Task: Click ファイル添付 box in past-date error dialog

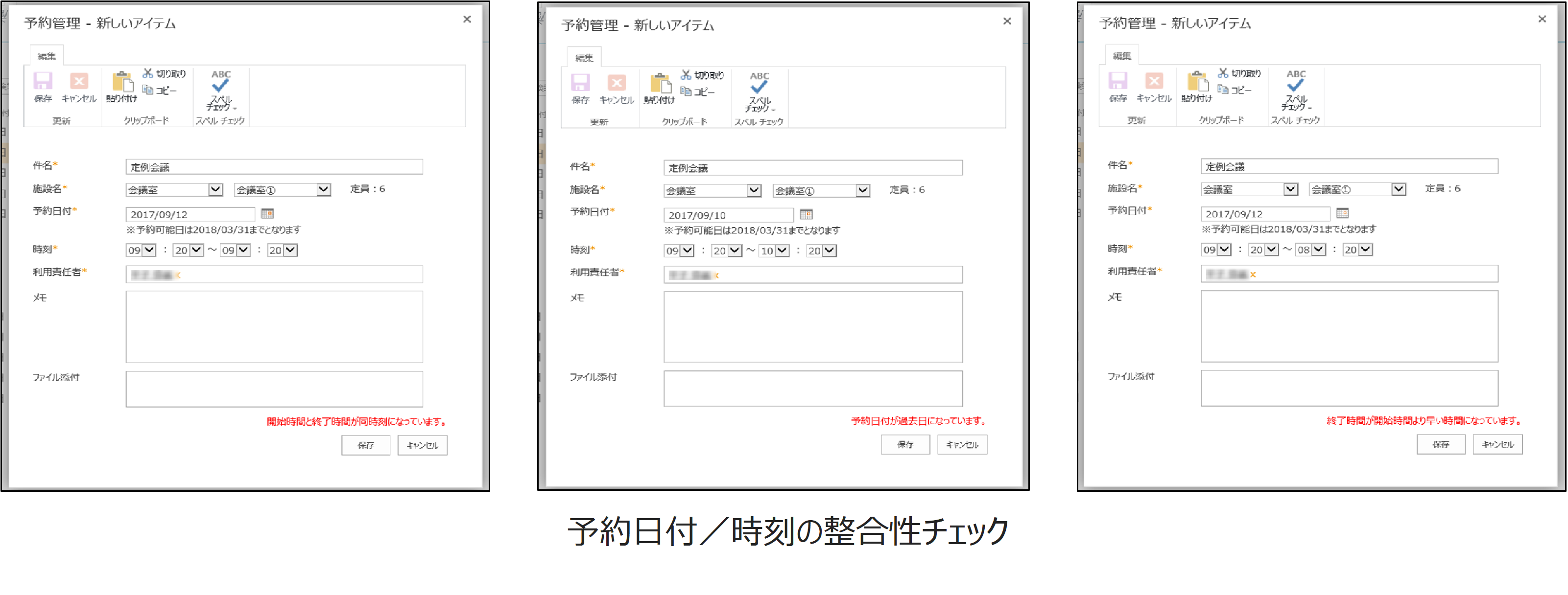Action: pyautogui.click(x=813, y=389)
